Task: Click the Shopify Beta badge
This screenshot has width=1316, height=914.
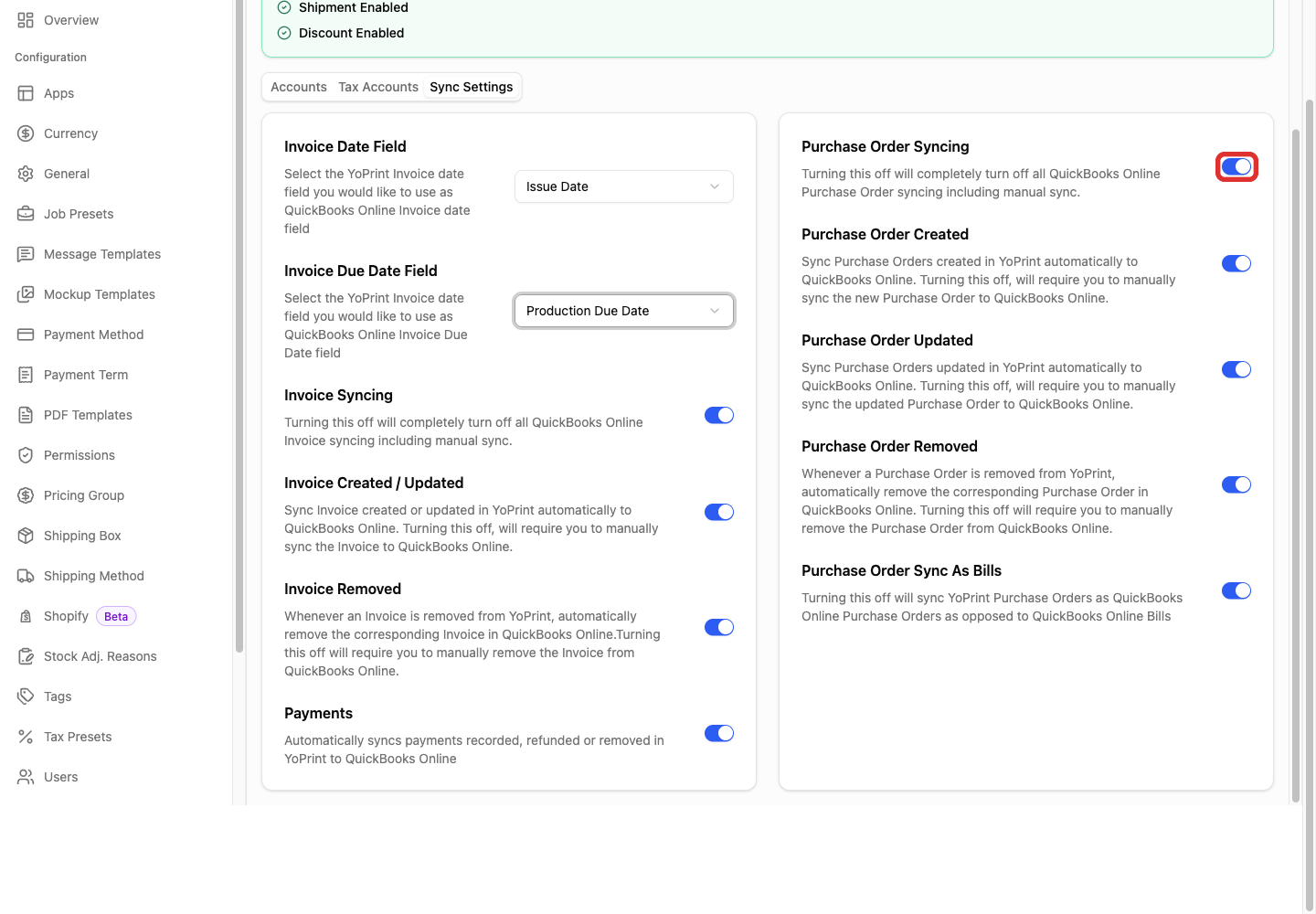Action: (x=116, y=616)
